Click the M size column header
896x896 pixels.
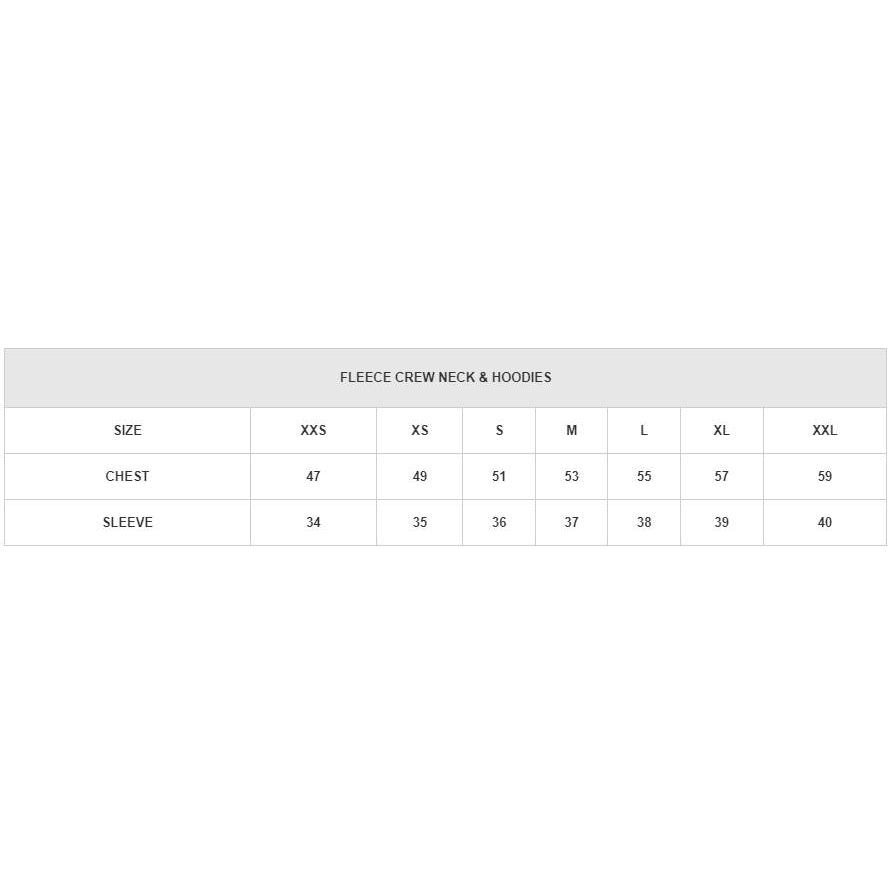coord(571,431)
